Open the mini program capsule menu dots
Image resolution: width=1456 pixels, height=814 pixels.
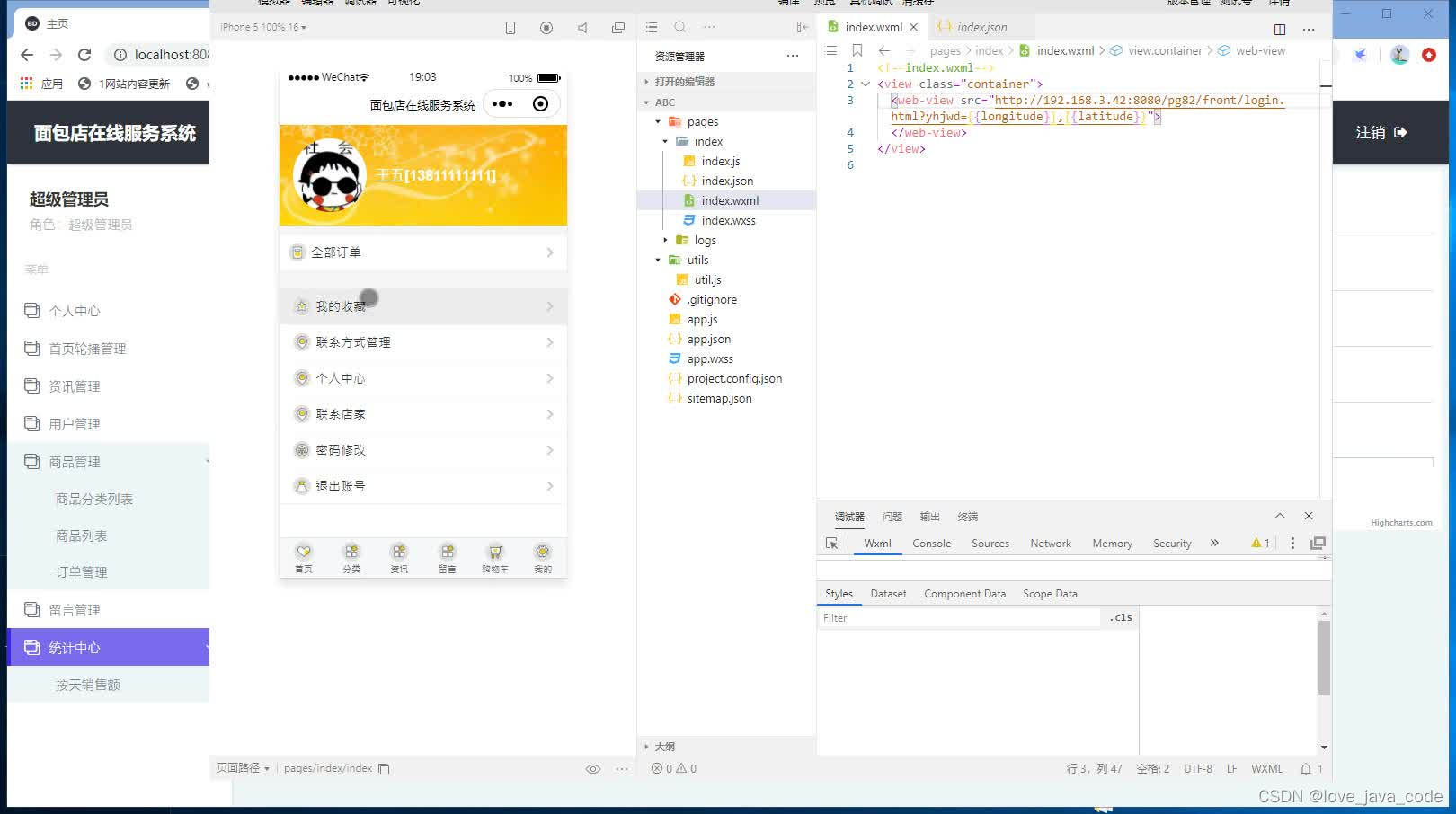click(x=502, y=104)
